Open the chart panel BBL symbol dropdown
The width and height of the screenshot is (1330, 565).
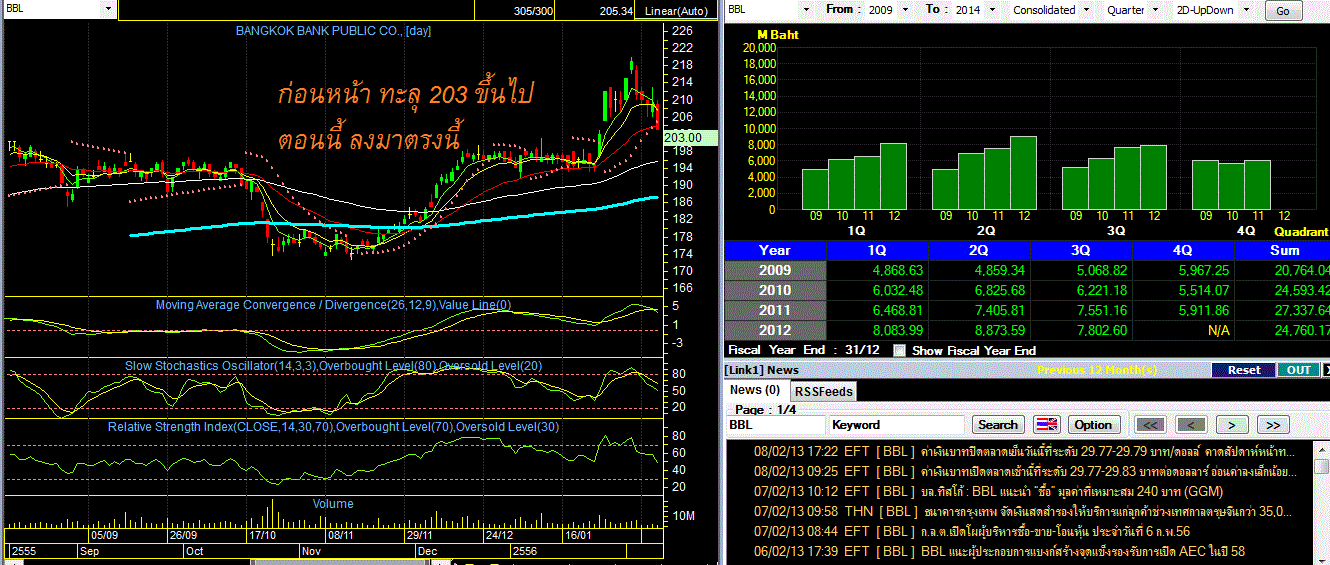[108, 8]
